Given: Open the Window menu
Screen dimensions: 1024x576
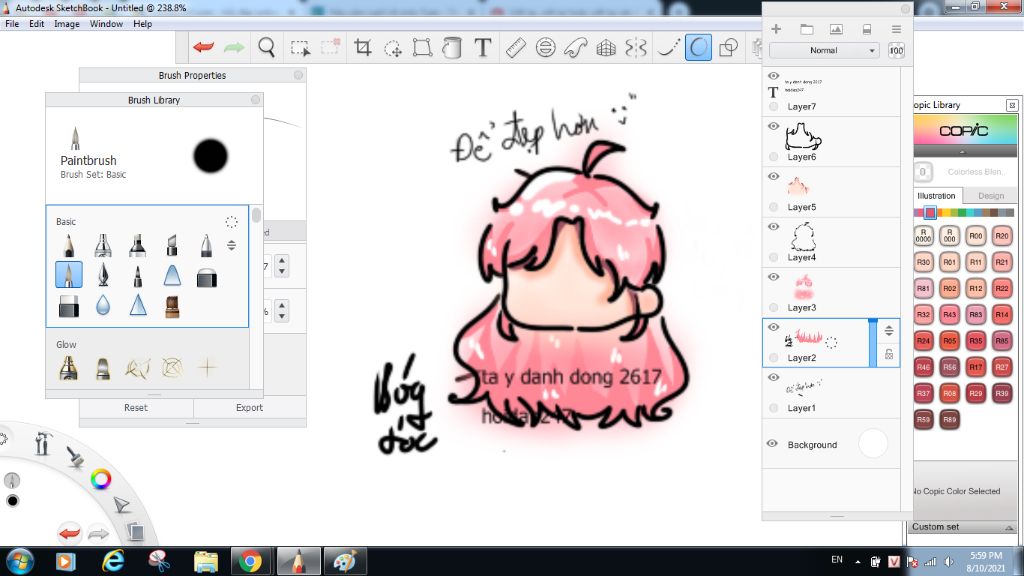Looking at the screenshot, I should point(106,24).
